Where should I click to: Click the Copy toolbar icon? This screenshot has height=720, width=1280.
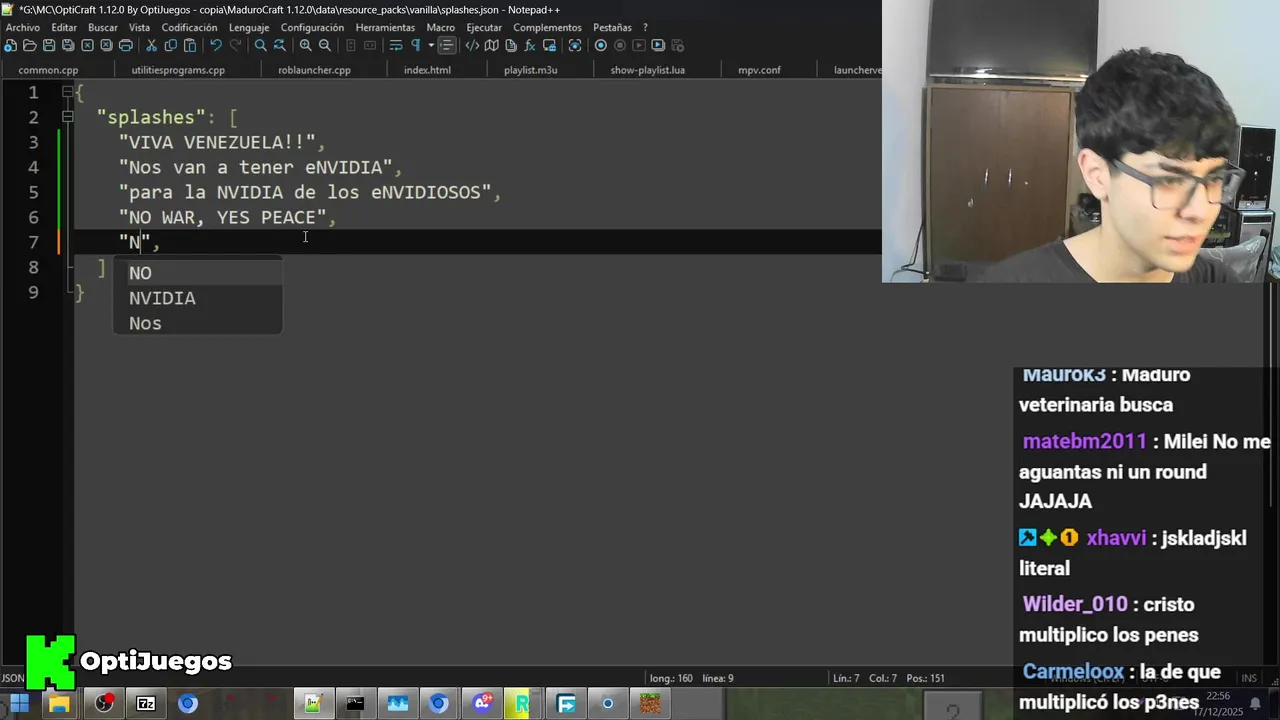pos(171,45)
